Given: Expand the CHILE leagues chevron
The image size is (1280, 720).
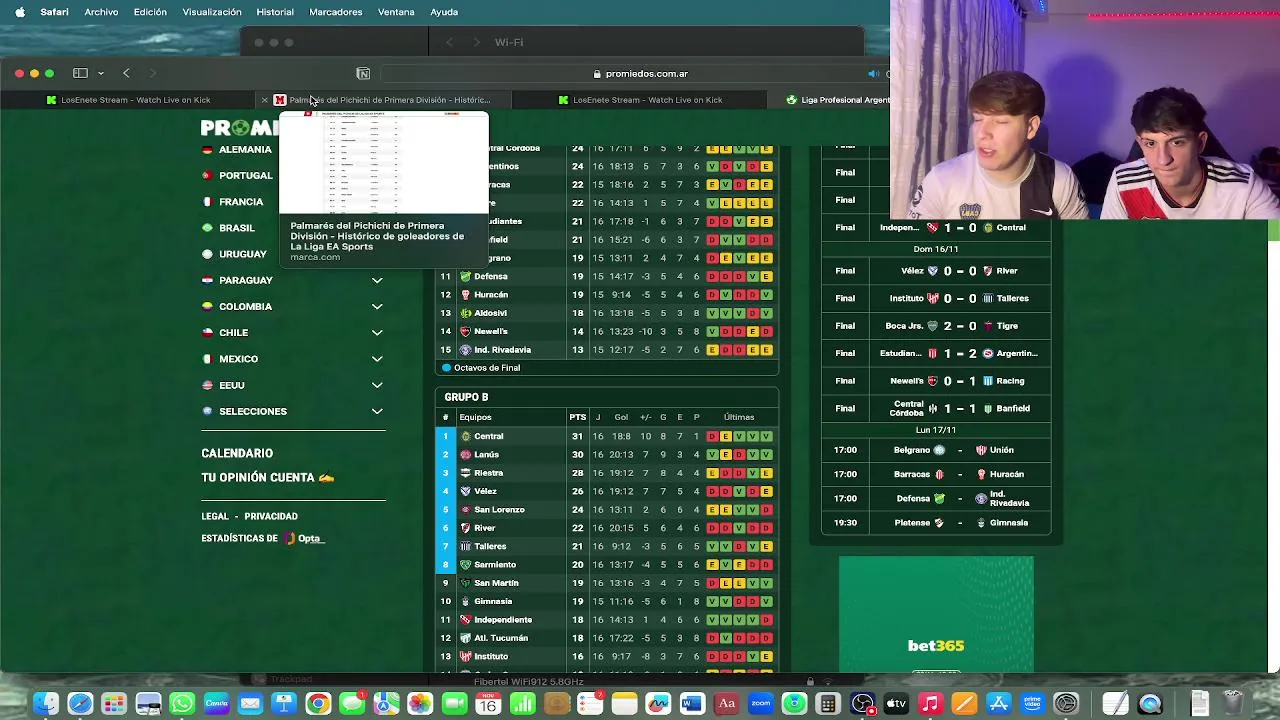Looking at the screenshot, I should coord(377,333).
